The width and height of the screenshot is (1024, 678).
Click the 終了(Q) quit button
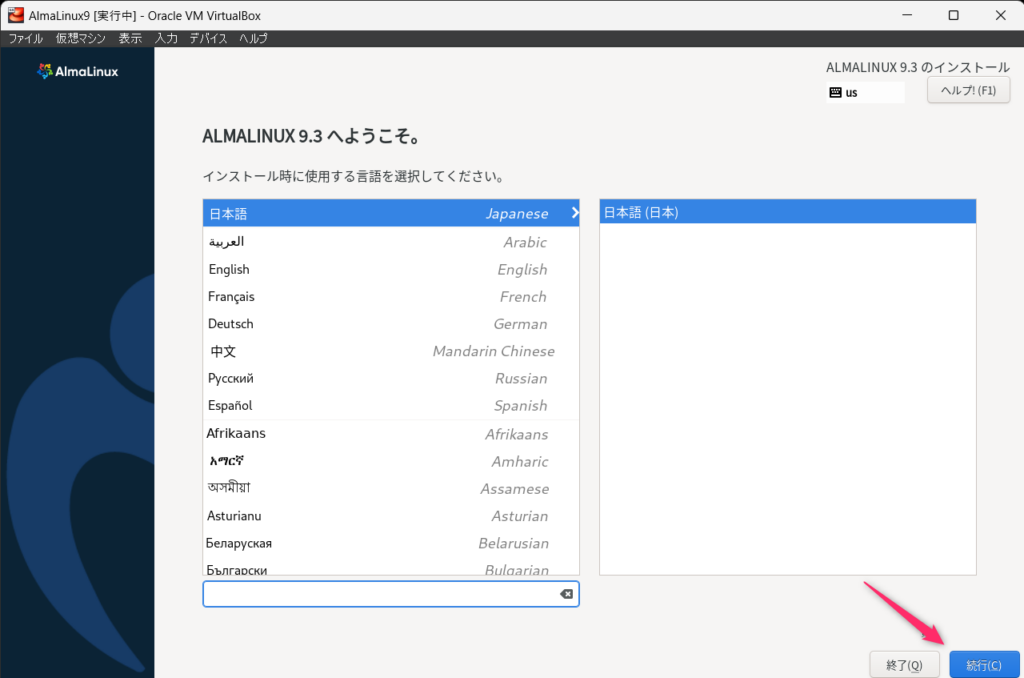904,665
